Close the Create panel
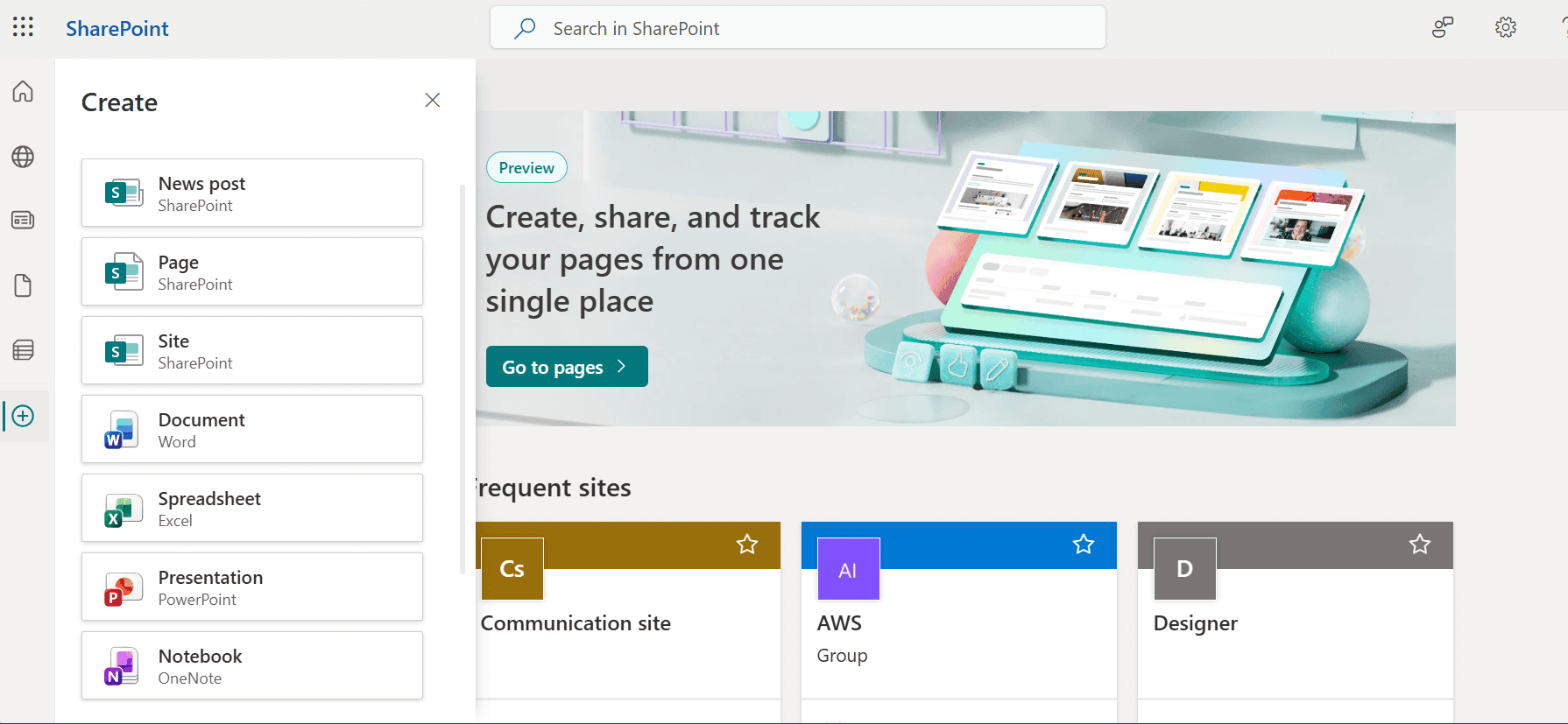1568x724 pixels. point(432,101)
